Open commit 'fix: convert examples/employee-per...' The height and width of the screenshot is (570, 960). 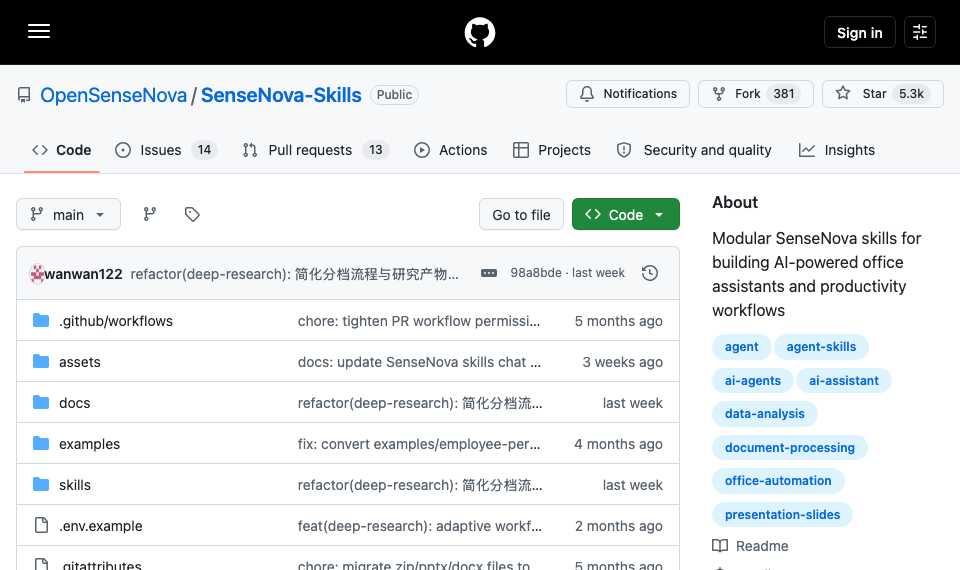(419, 444)
